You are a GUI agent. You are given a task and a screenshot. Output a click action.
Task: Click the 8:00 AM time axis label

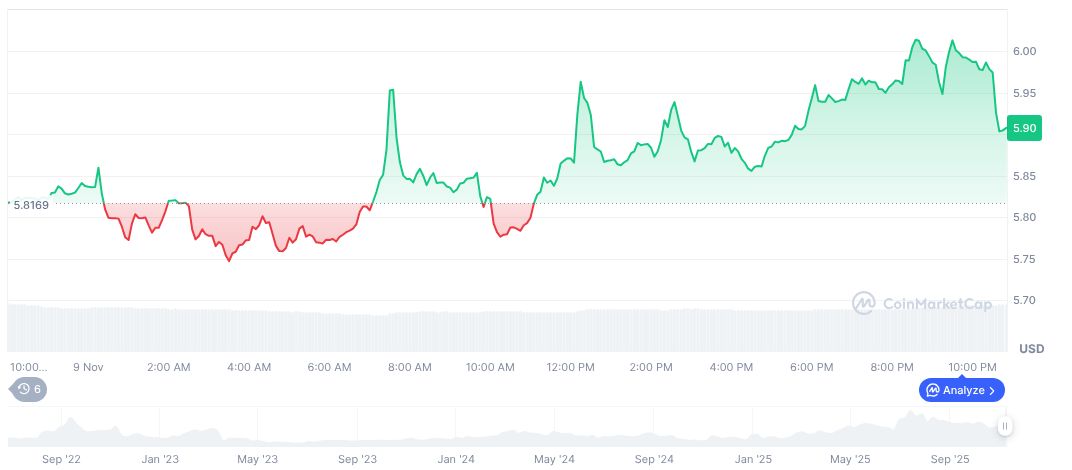409,367
